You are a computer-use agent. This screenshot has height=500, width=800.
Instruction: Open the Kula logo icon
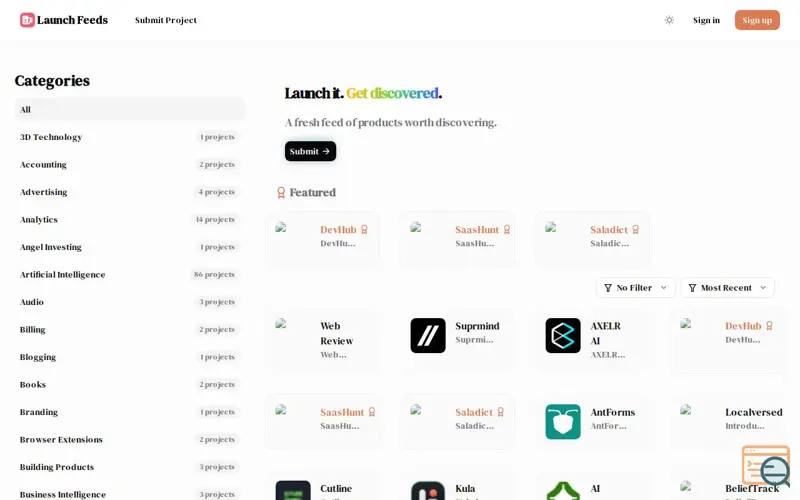(x=428, y=490)
